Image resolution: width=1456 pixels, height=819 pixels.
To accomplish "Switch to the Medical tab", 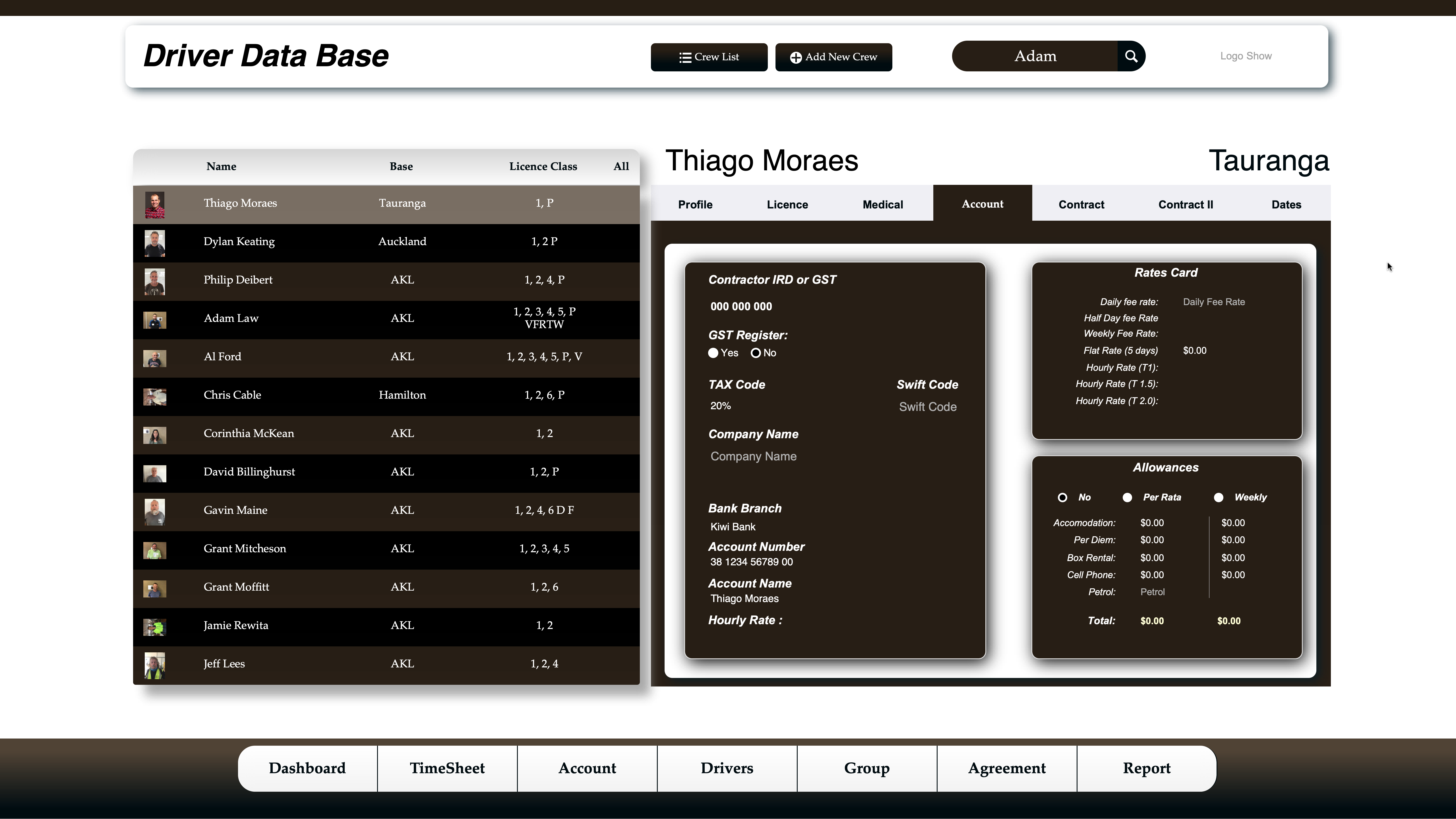I will point(883,204).
